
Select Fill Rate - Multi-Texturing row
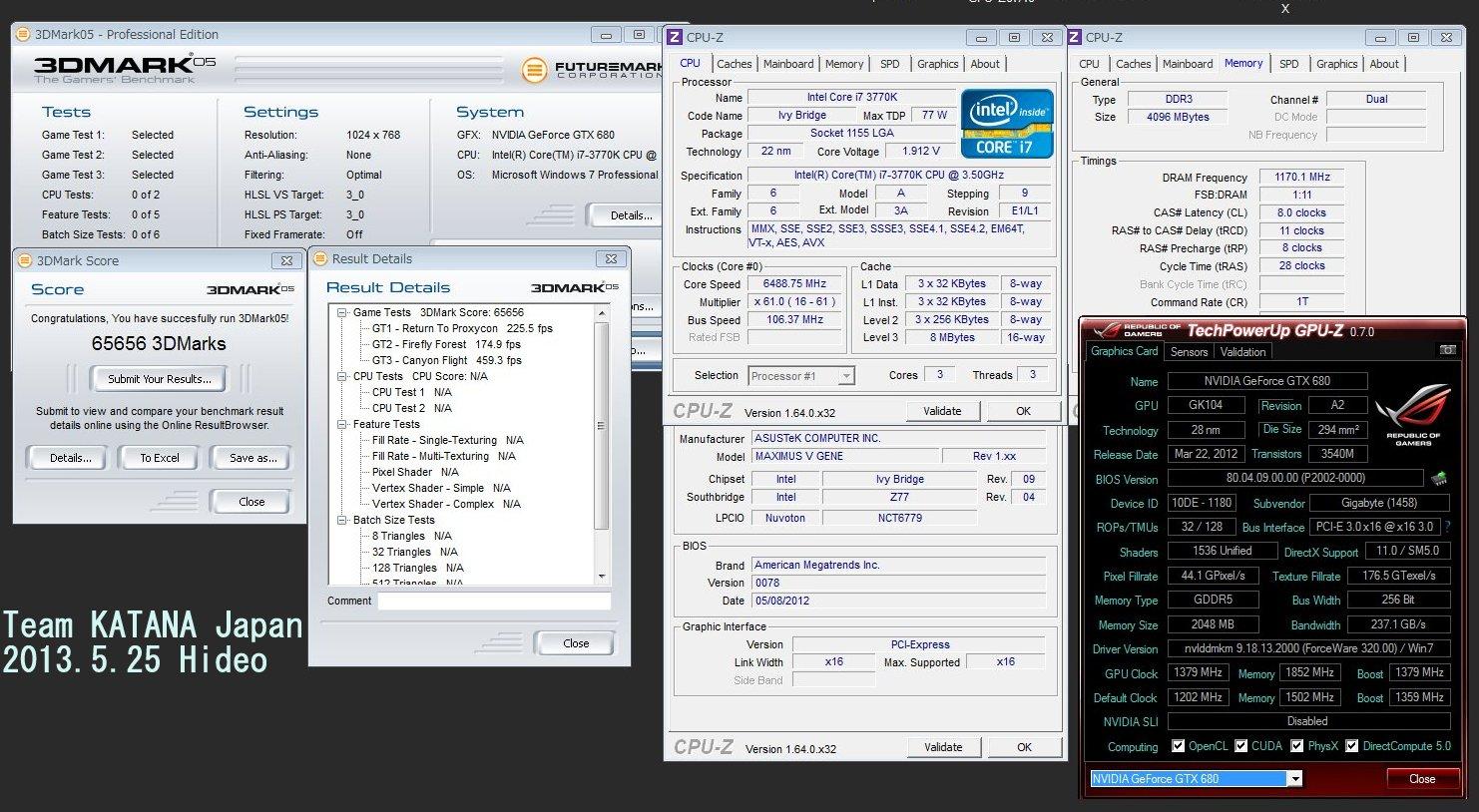pyautogui.click(x=443, y=456)
